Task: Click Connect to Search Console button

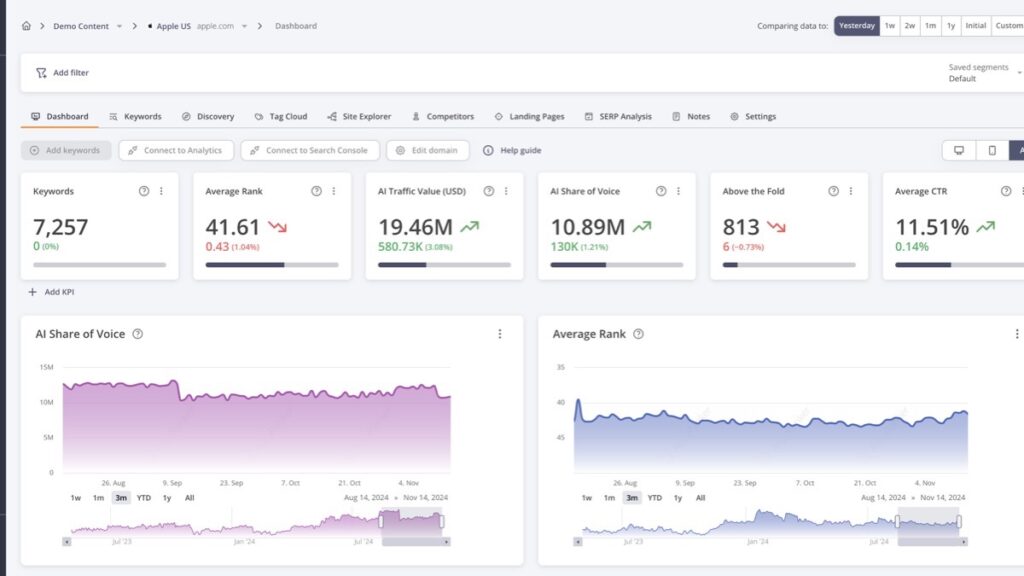Action: click(310, 150)
